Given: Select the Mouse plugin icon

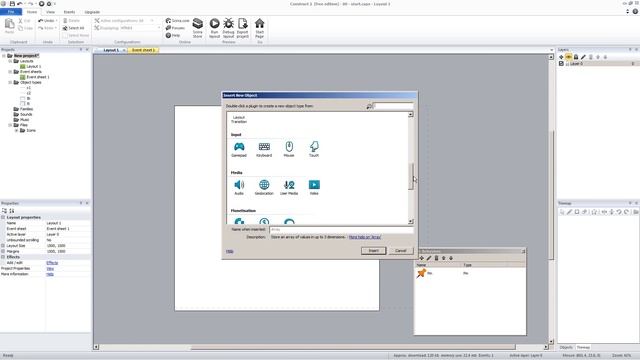Looking at the screenshot, I should (289, 147).
